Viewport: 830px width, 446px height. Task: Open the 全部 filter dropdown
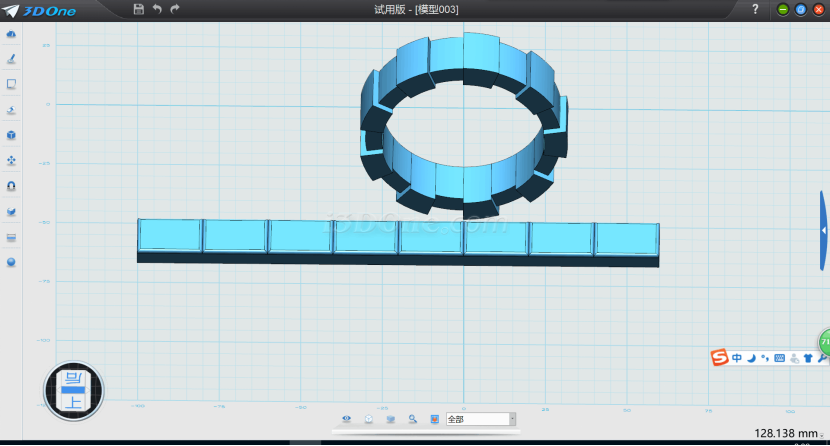point(512,419)
